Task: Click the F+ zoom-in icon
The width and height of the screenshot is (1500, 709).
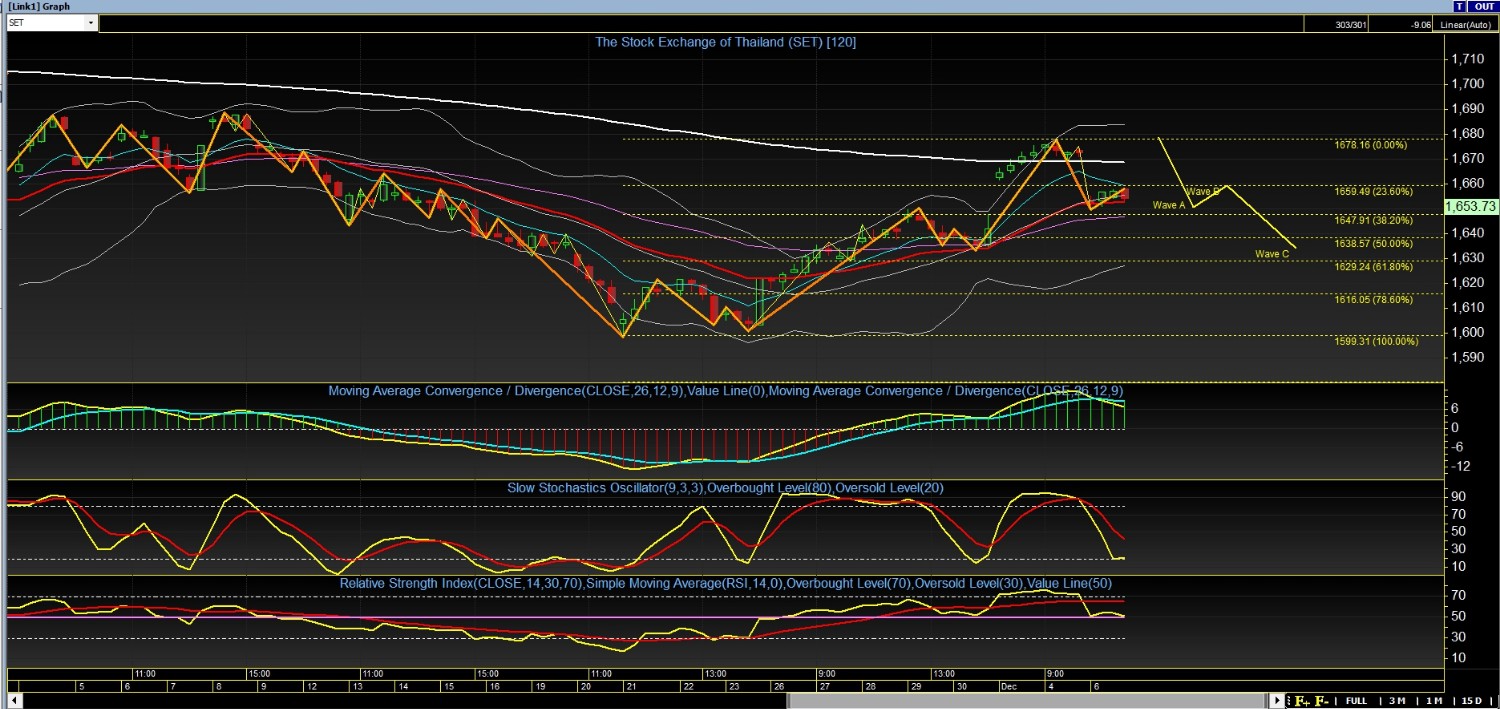Action: (1302, 700)
